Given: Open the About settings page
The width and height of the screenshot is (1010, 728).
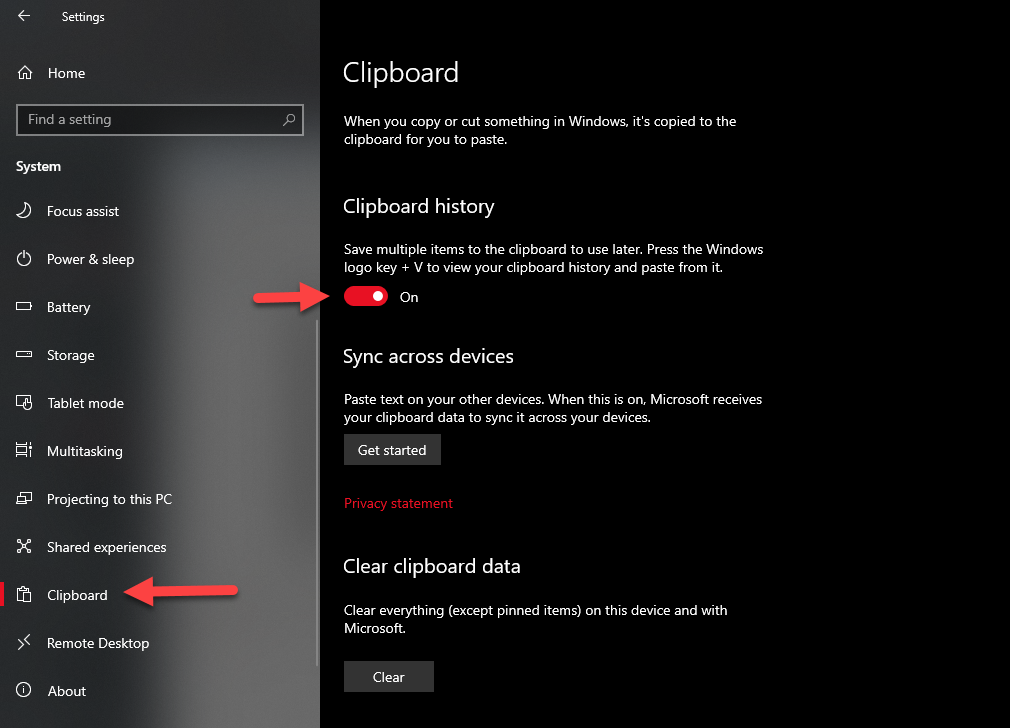Looking at the screenshot, I should point(67,691).
